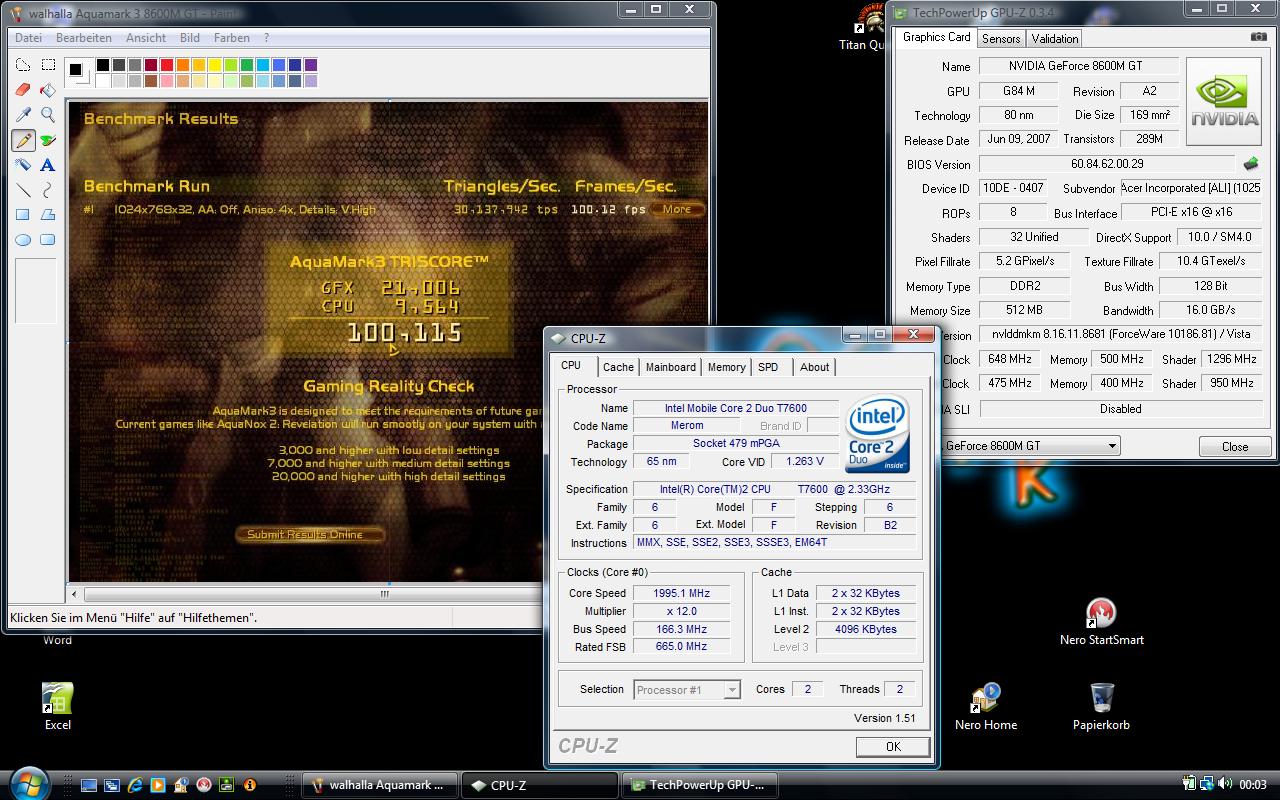
Task: Click the BIOS save chip icon in GPU-Z
Action: pos(1251,163)
